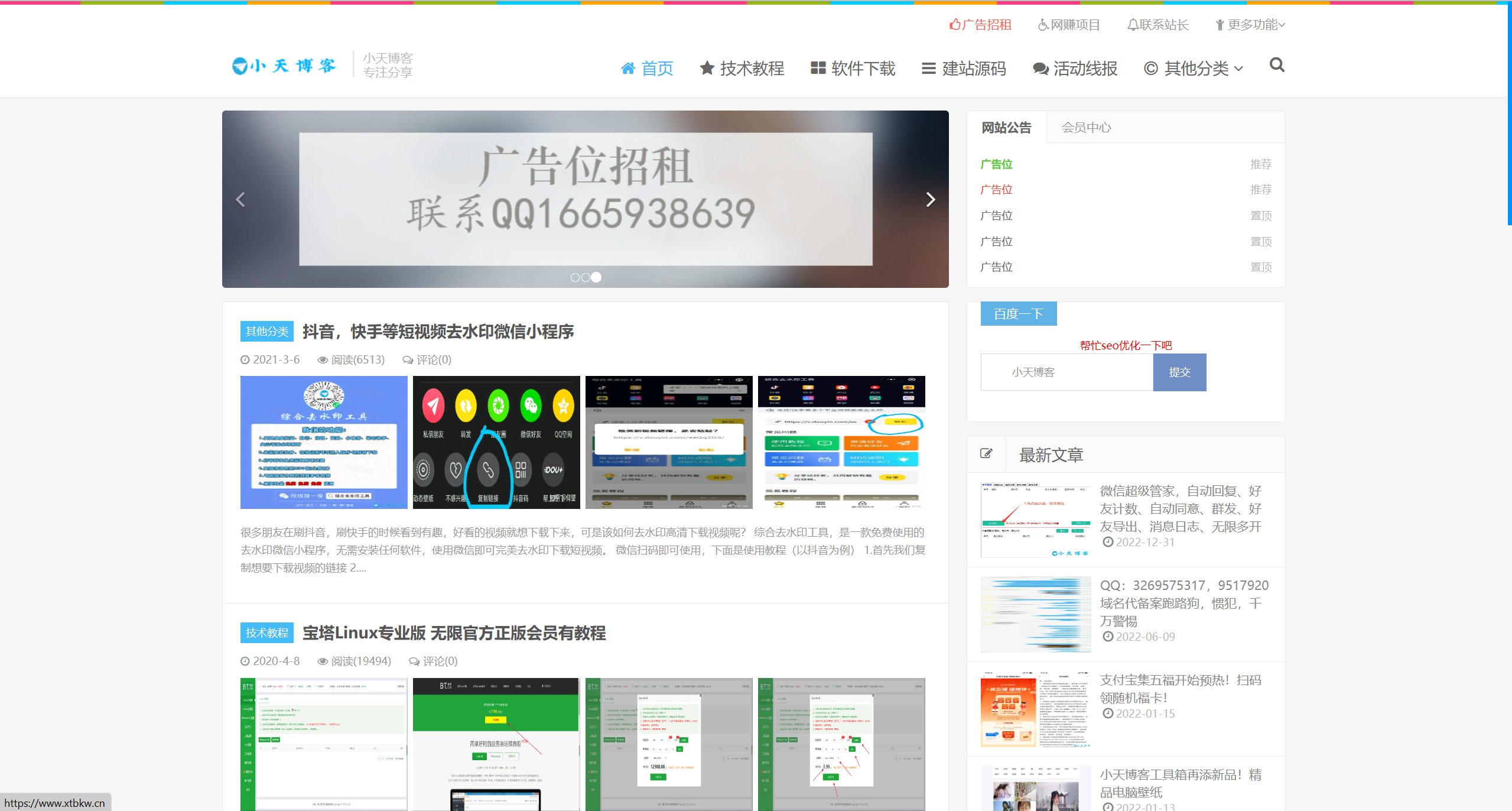This screenshot has height=811, width=1512.
Task: Click thumbnail of 微信超级管家 article
Action: tap(1036, 520)
